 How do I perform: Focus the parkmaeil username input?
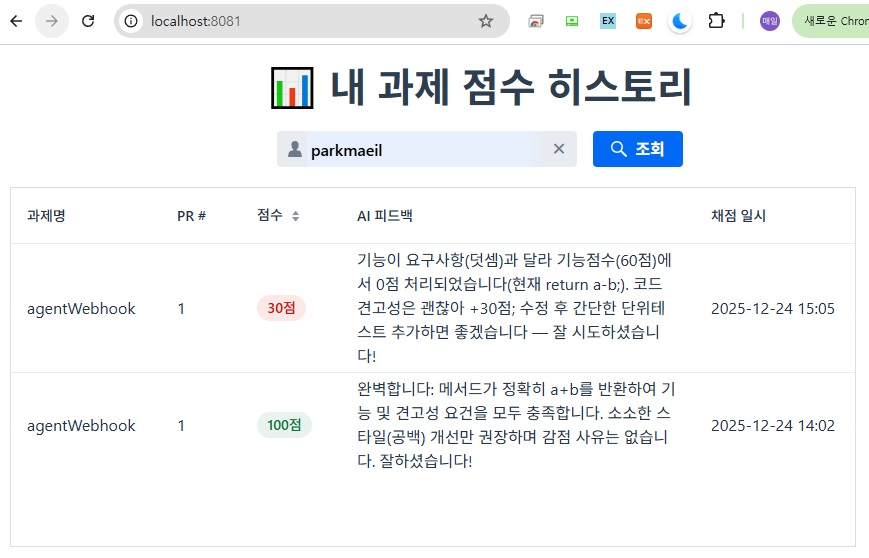(x=427, y=150)
